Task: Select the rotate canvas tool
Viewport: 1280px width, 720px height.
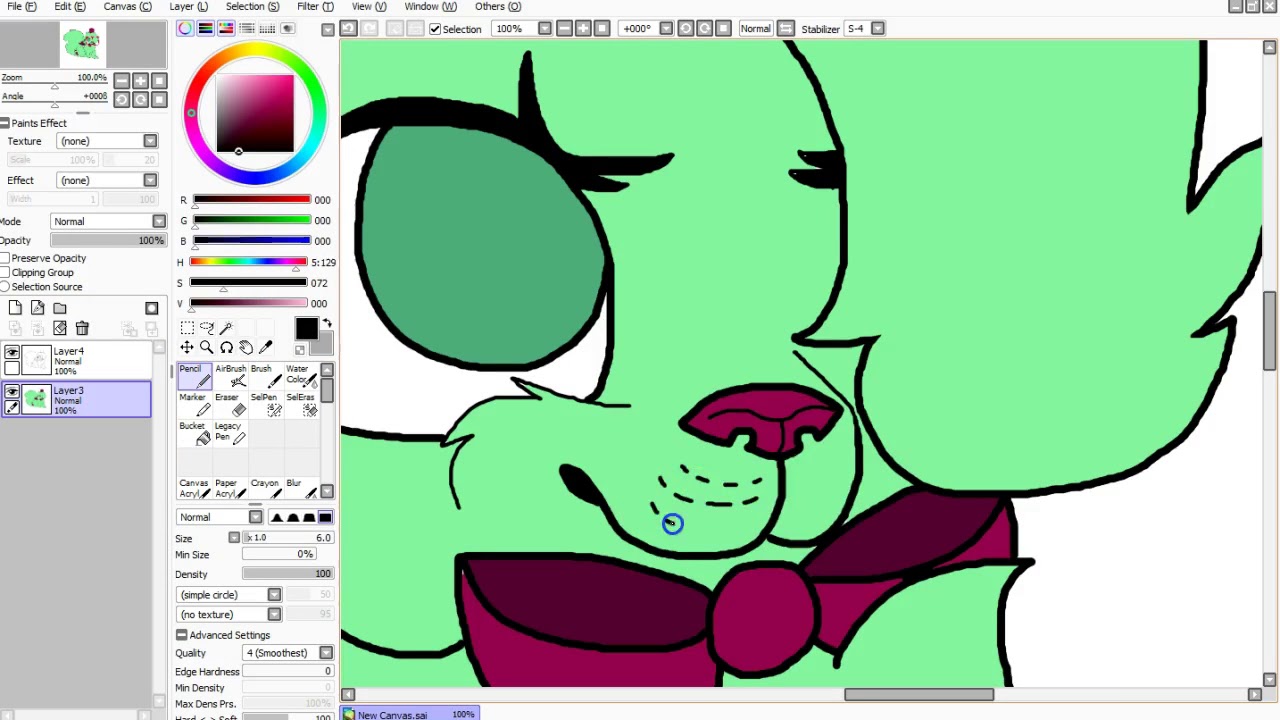Action: pos(226,347)
